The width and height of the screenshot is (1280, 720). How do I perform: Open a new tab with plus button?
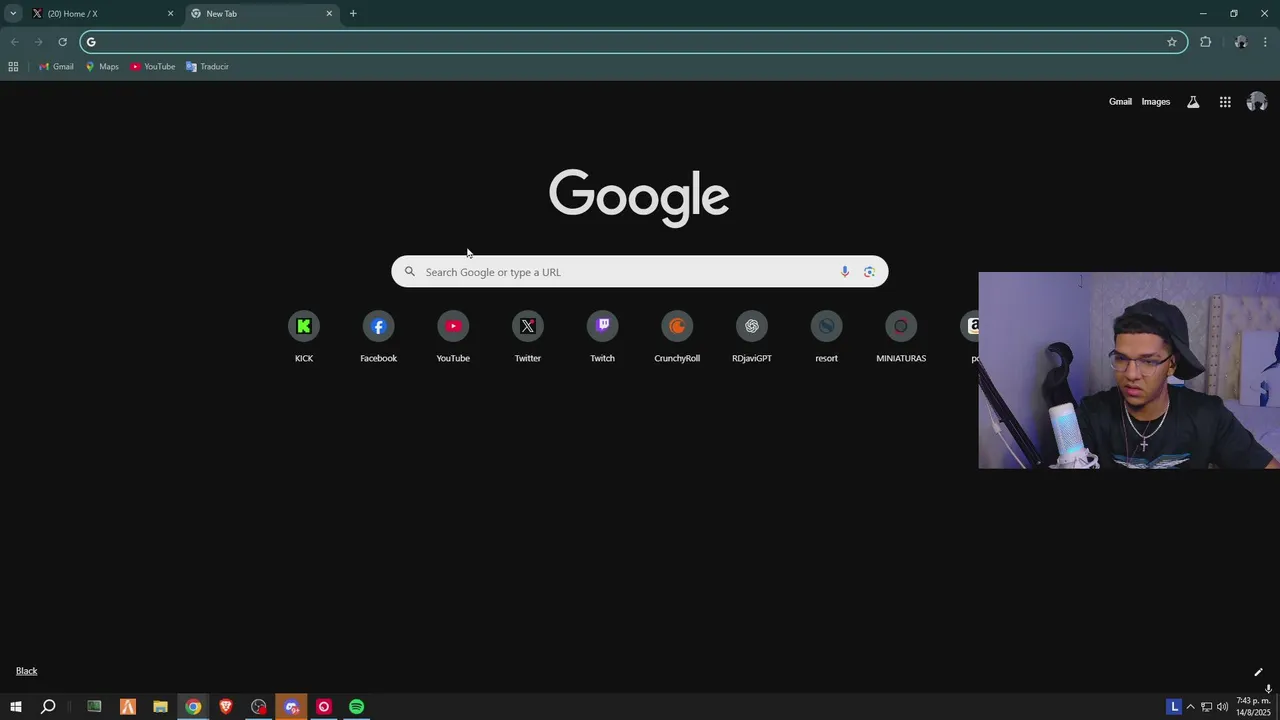pos(353,14)
